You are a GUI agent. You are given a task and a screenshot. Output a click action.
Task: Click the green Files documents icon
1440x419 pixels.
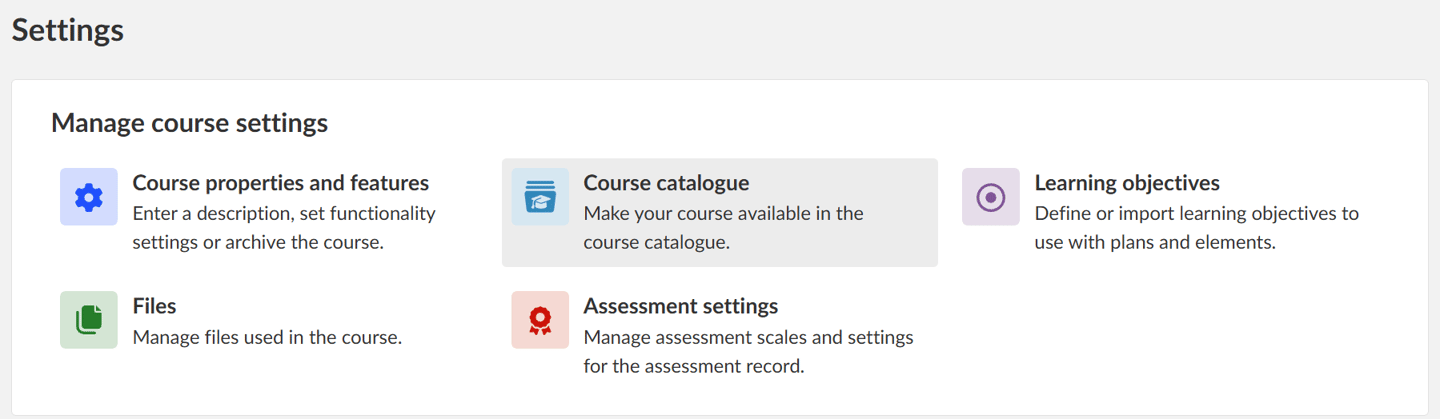click(x=89, y=320)
